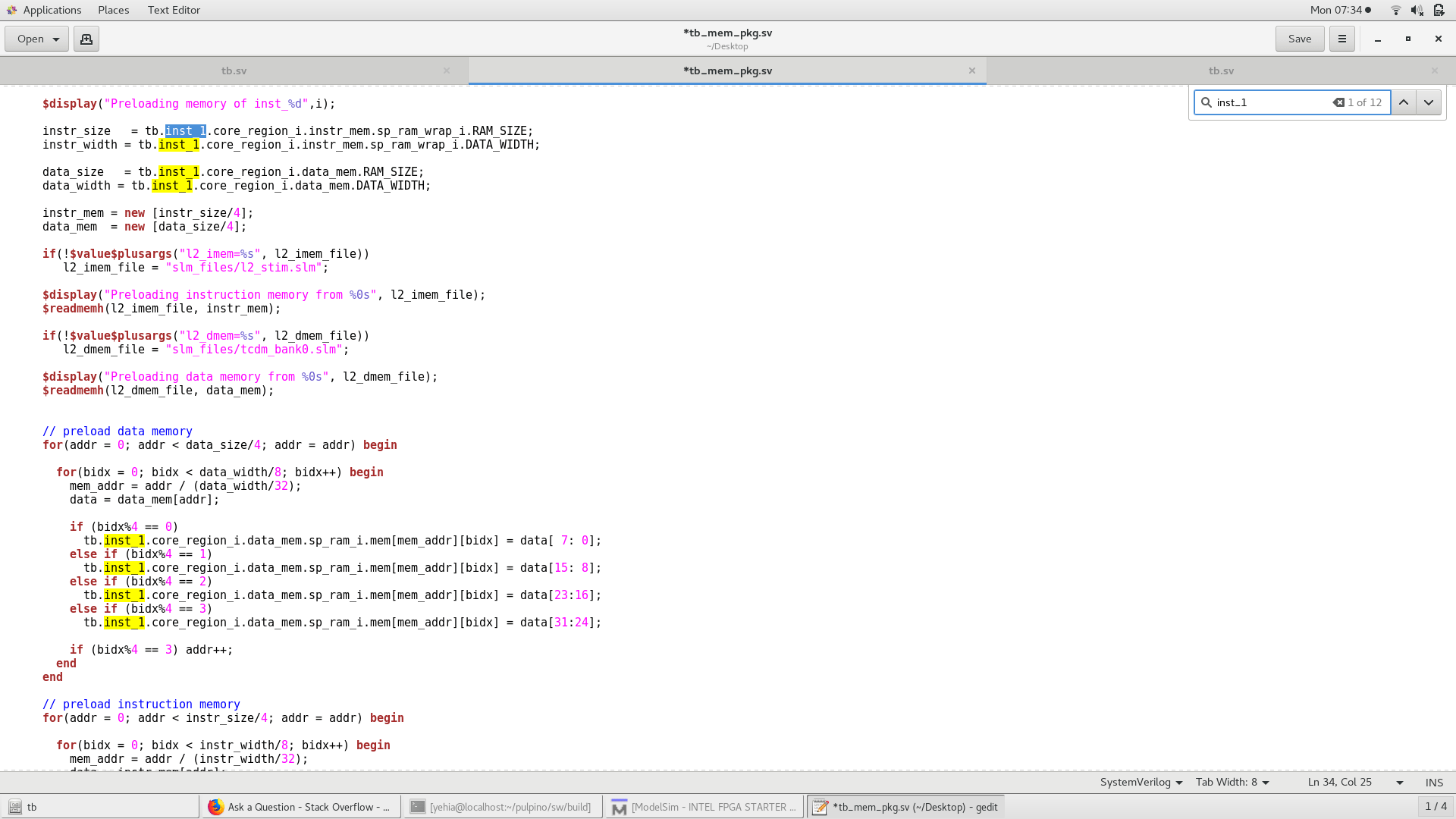The width and height of the screenshot is (1456, 819).
Task: Click the '// preload data memory' comment
Action: coord(118,431)
